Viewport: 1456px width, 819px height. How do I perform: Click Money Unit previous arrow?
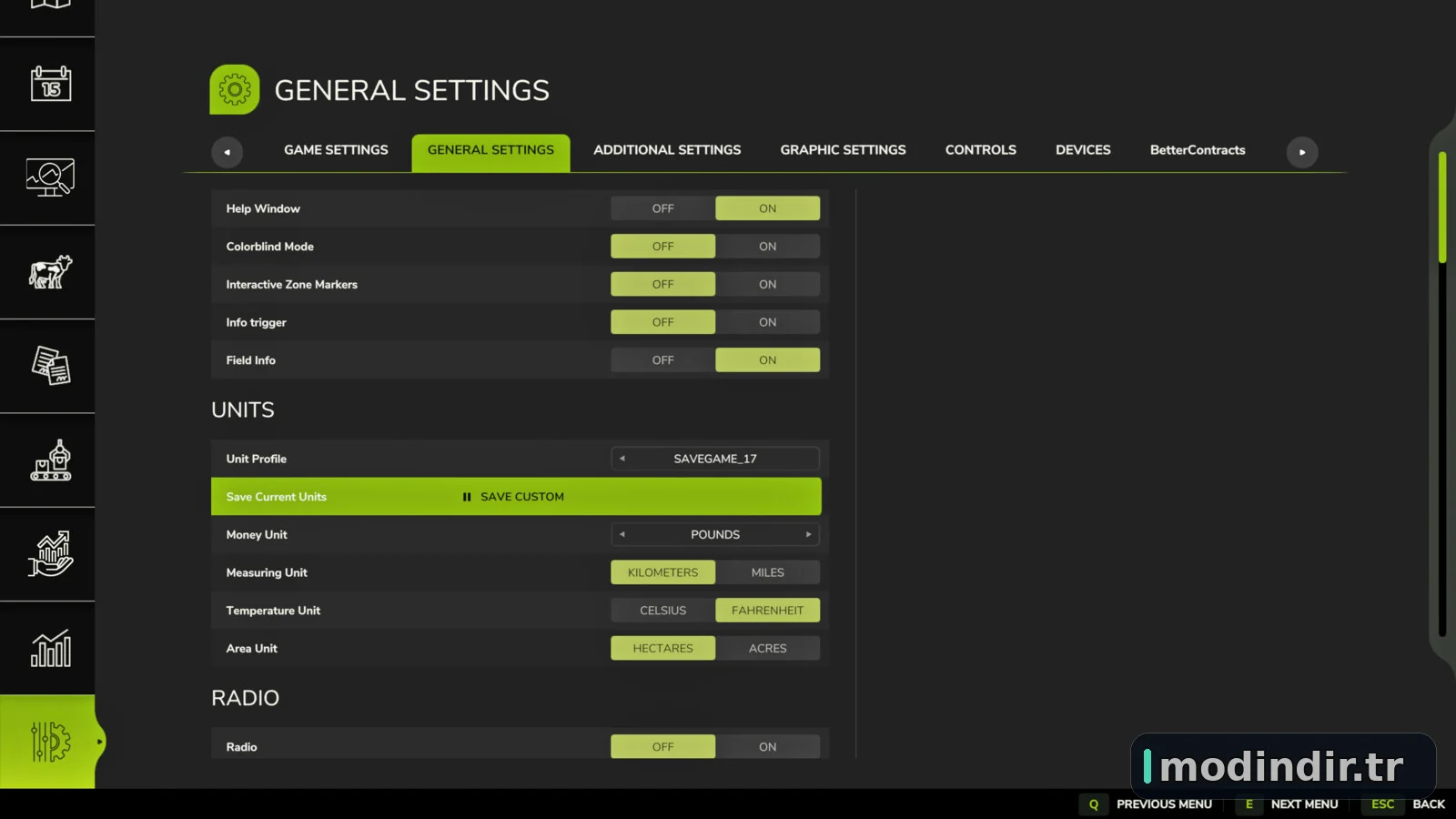tap(622, 535)
